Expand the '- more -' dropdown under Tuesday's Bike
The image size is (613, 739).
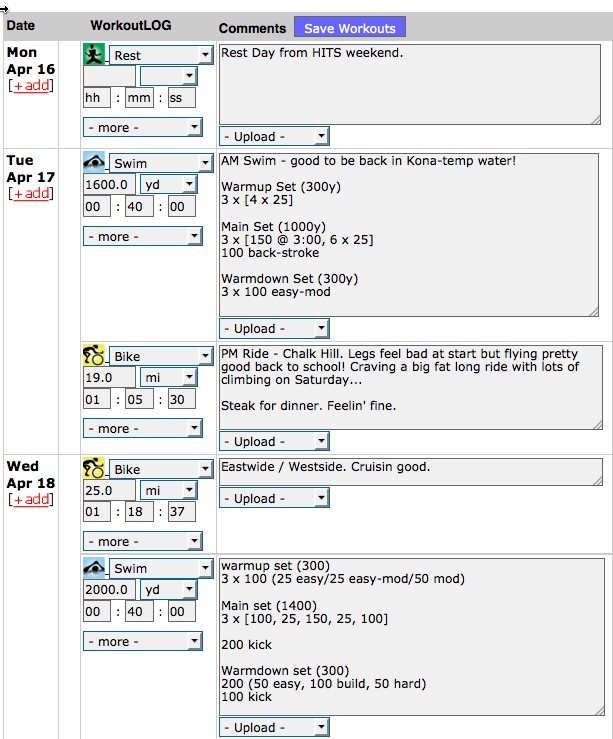[143, 428]
